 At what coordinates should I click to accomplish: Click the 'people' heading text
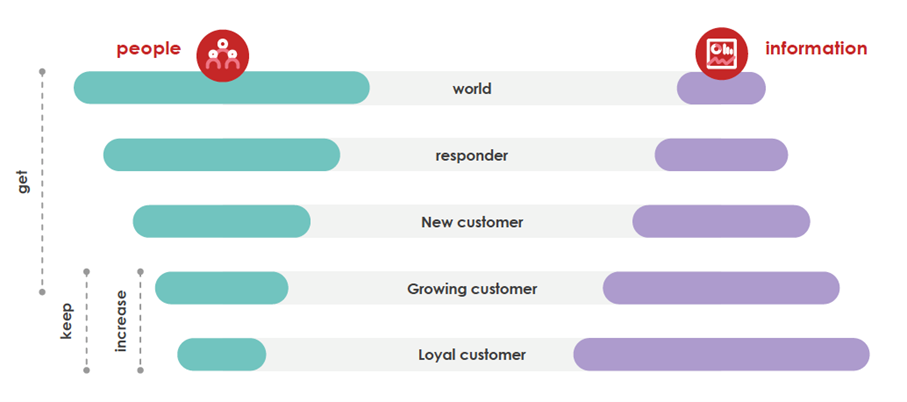(148, 48)
